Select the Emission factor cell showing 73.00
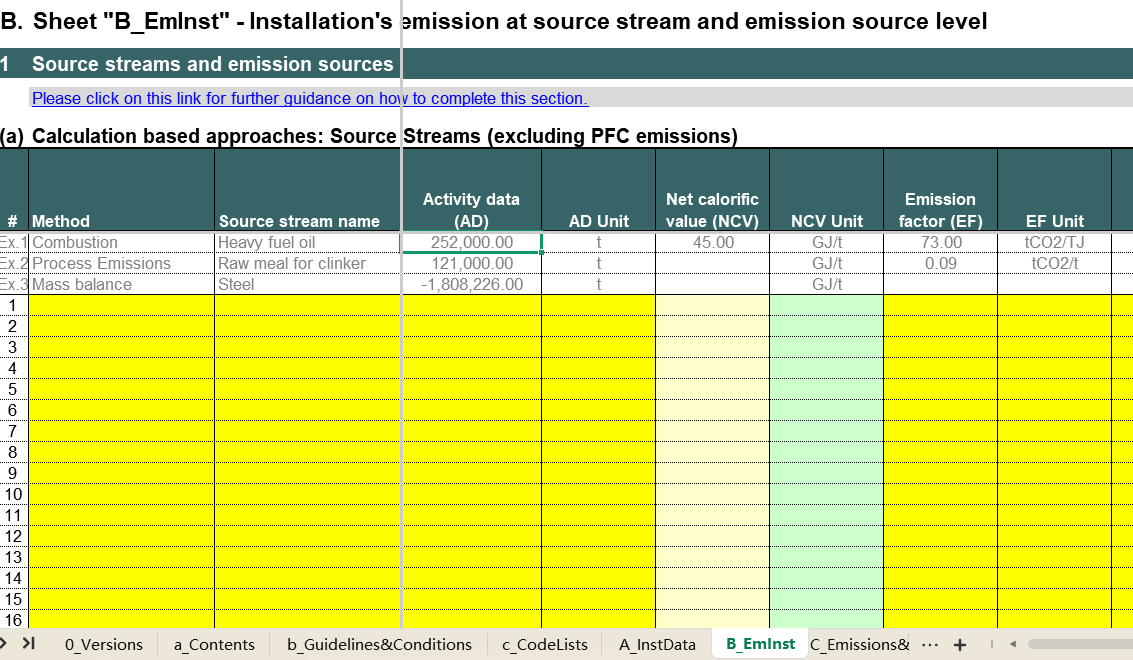Viewport: 1133px width, 660px height. 939,242
